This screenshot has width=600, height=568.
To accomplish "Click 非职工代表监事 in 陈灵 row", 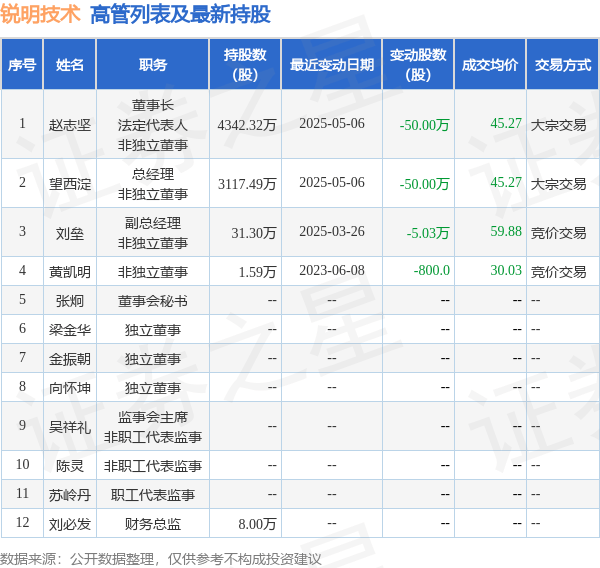I will pyautogui.click(x=153, y=466).
